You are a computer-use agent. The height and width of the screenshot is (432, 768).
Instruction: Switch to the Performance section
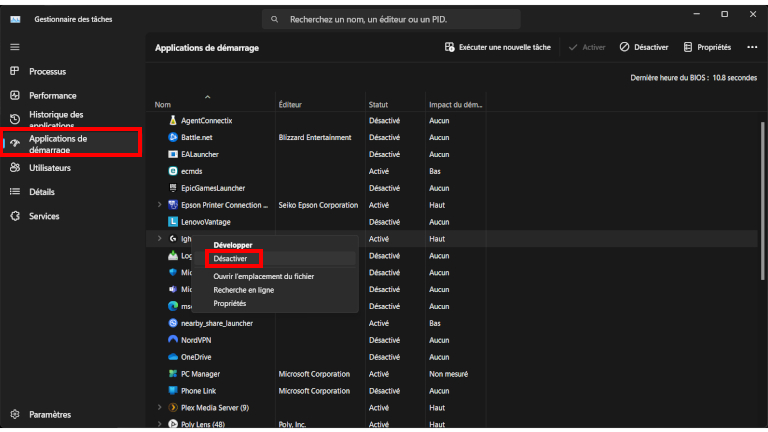coord(52,96)
